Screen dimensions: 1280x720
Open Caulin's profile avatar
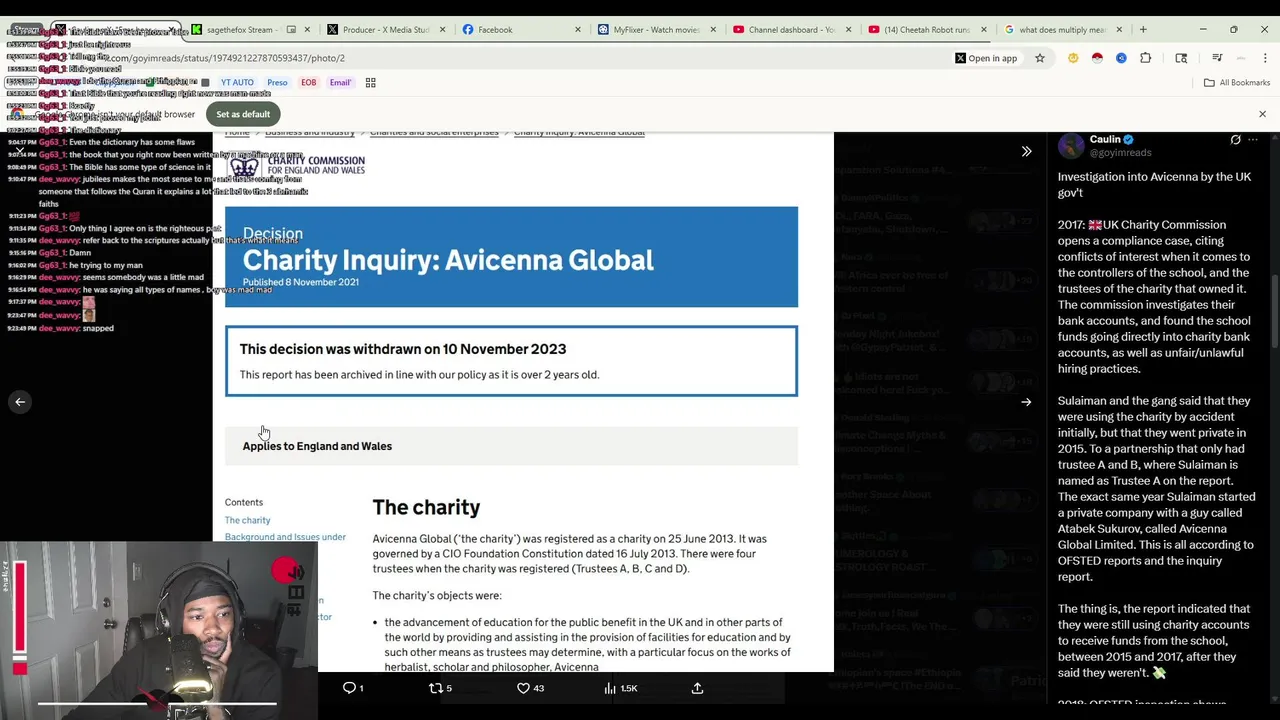1071,146
